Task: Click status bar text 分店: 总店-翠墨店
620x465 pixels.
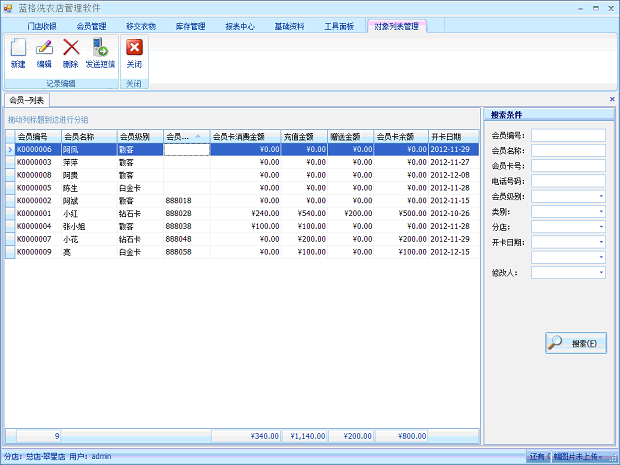Action: pyautogui.click(x=34, y=457)
